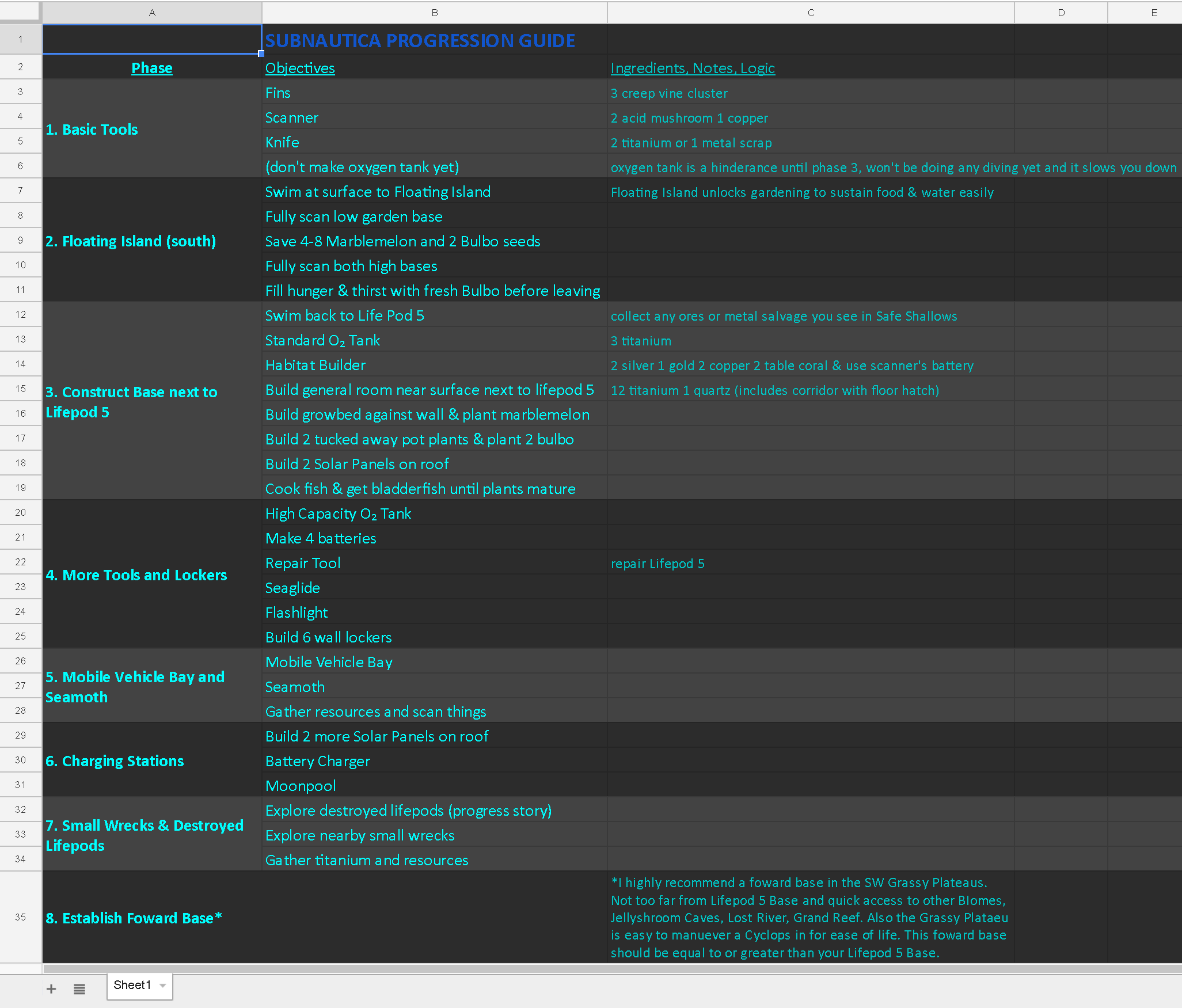
Task: Select column C header
Action: (810, 13)
